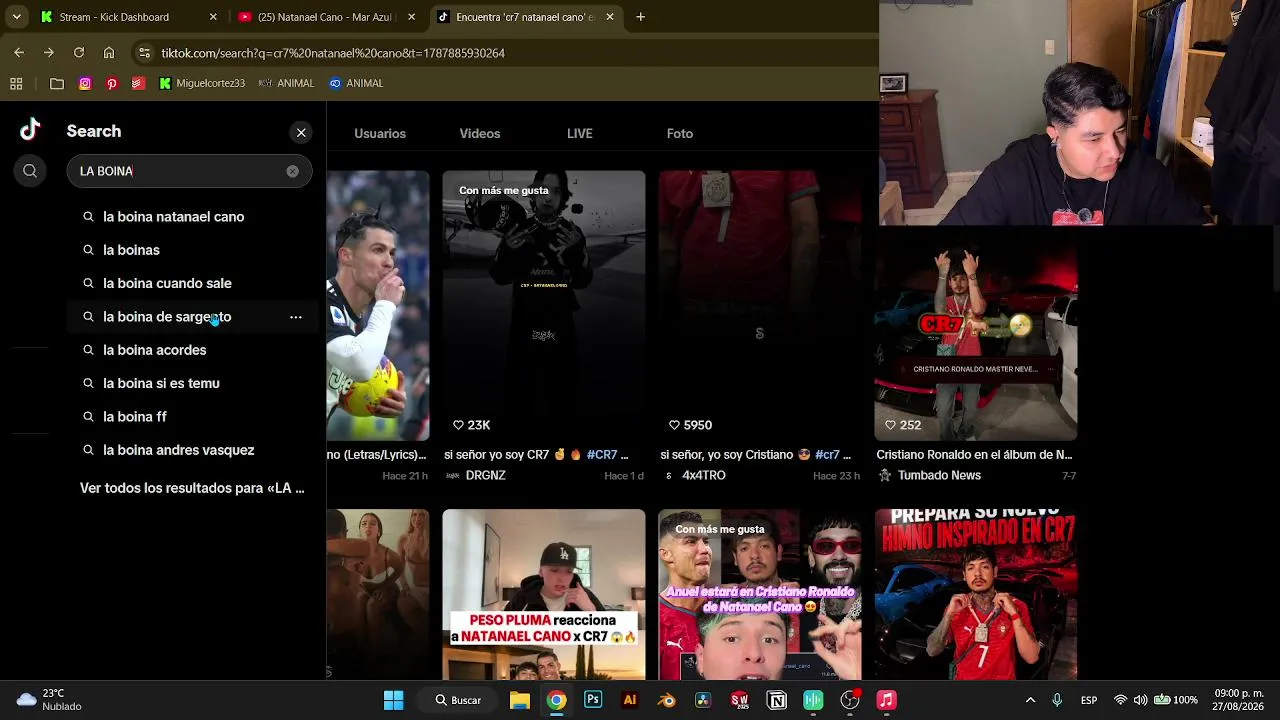Click the TikTok logo icon
Image resolution: width=1280 pixels, height=720 pixels.
point(30,129)
